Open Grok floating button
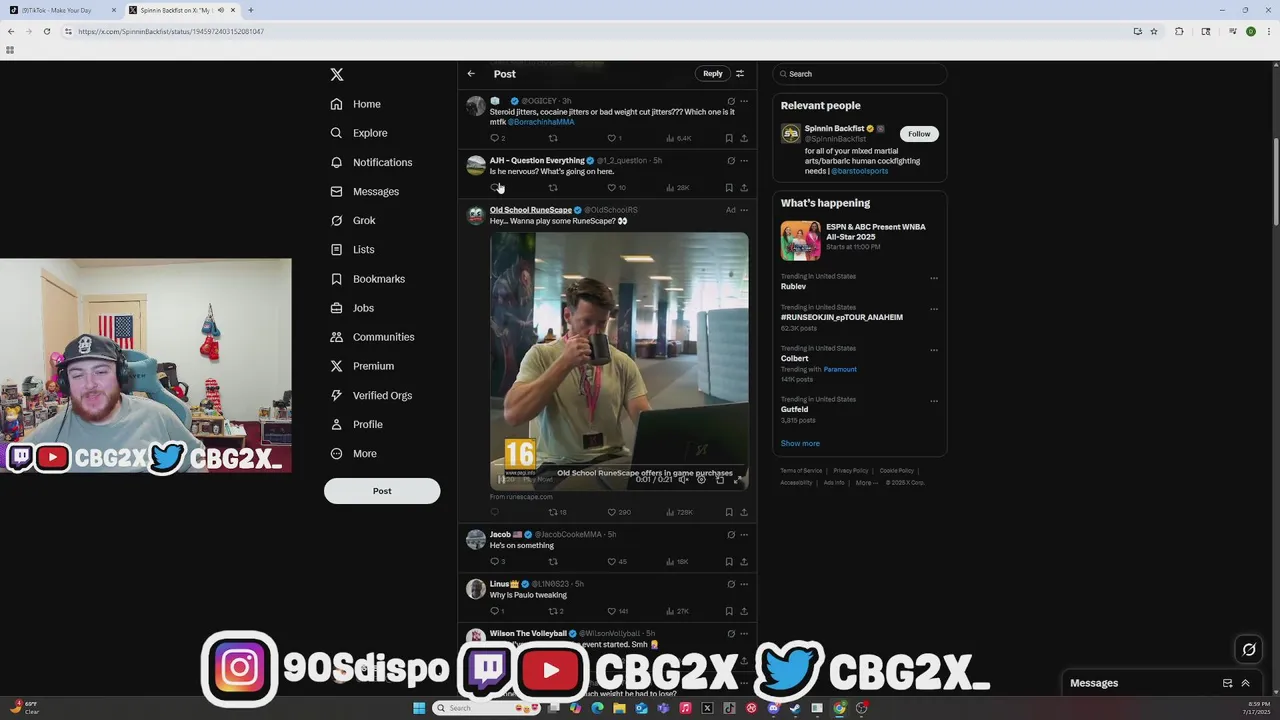 tap(1249, 650)
